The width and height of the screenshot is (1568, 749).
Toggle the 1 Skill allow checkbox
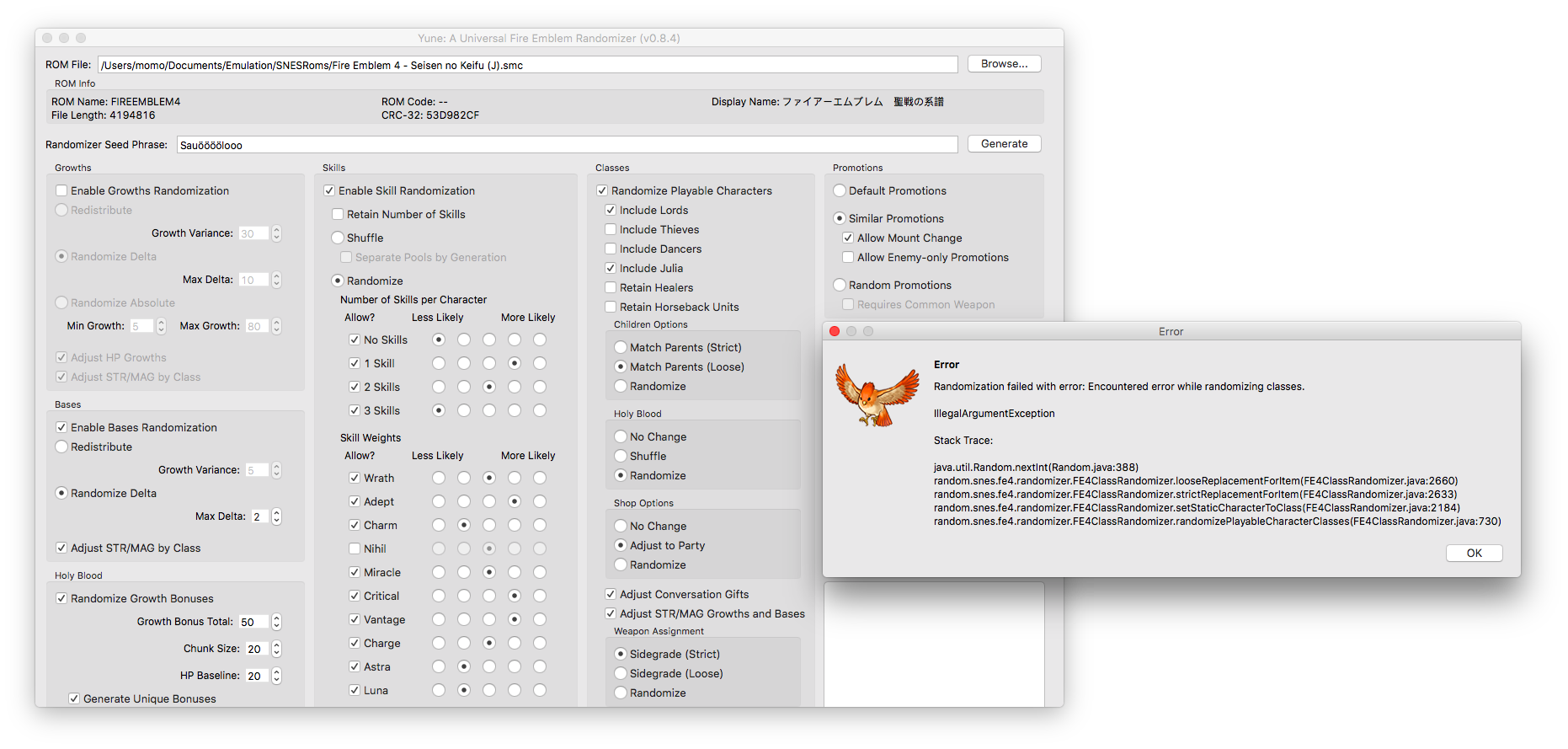click(x=355, y=363)
